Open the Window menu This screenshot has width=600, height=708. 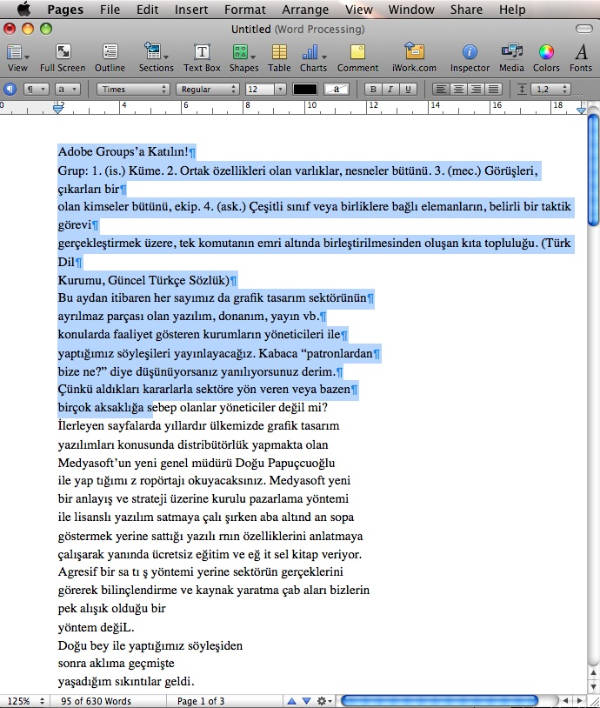[411, 9]
